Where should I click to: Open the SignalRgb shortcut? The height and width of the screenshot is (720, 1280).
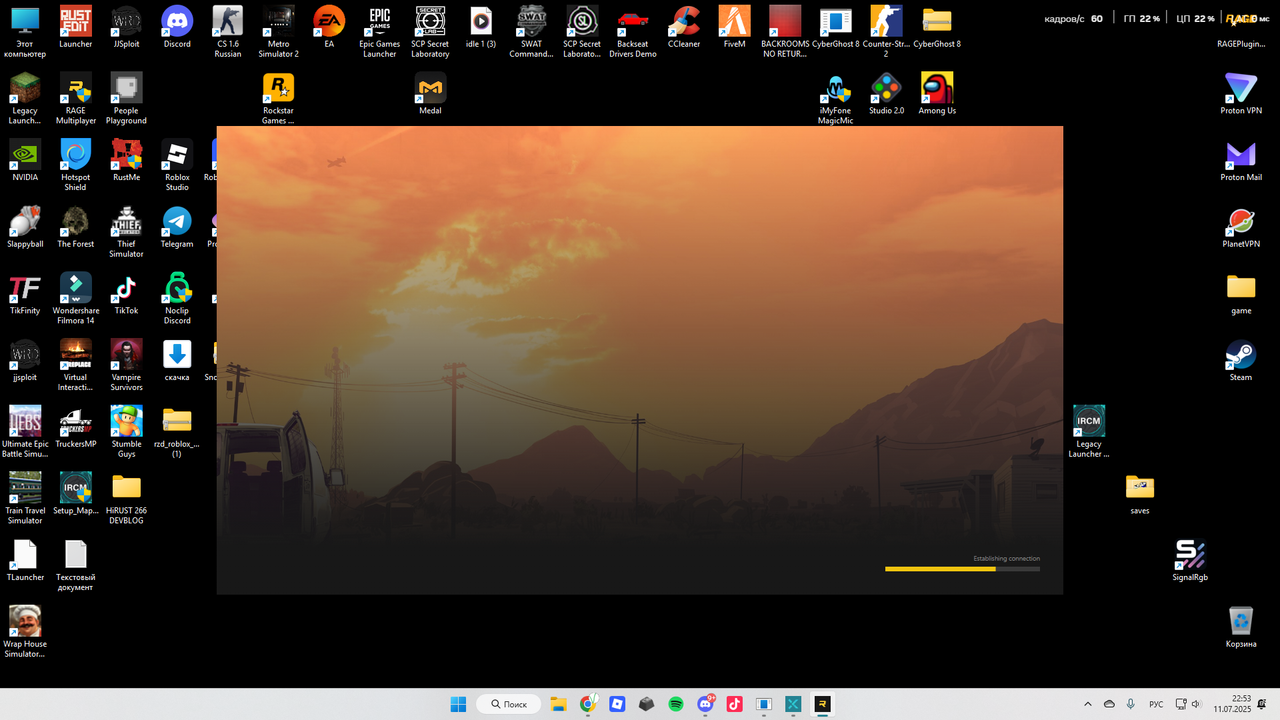(1190, 561)
